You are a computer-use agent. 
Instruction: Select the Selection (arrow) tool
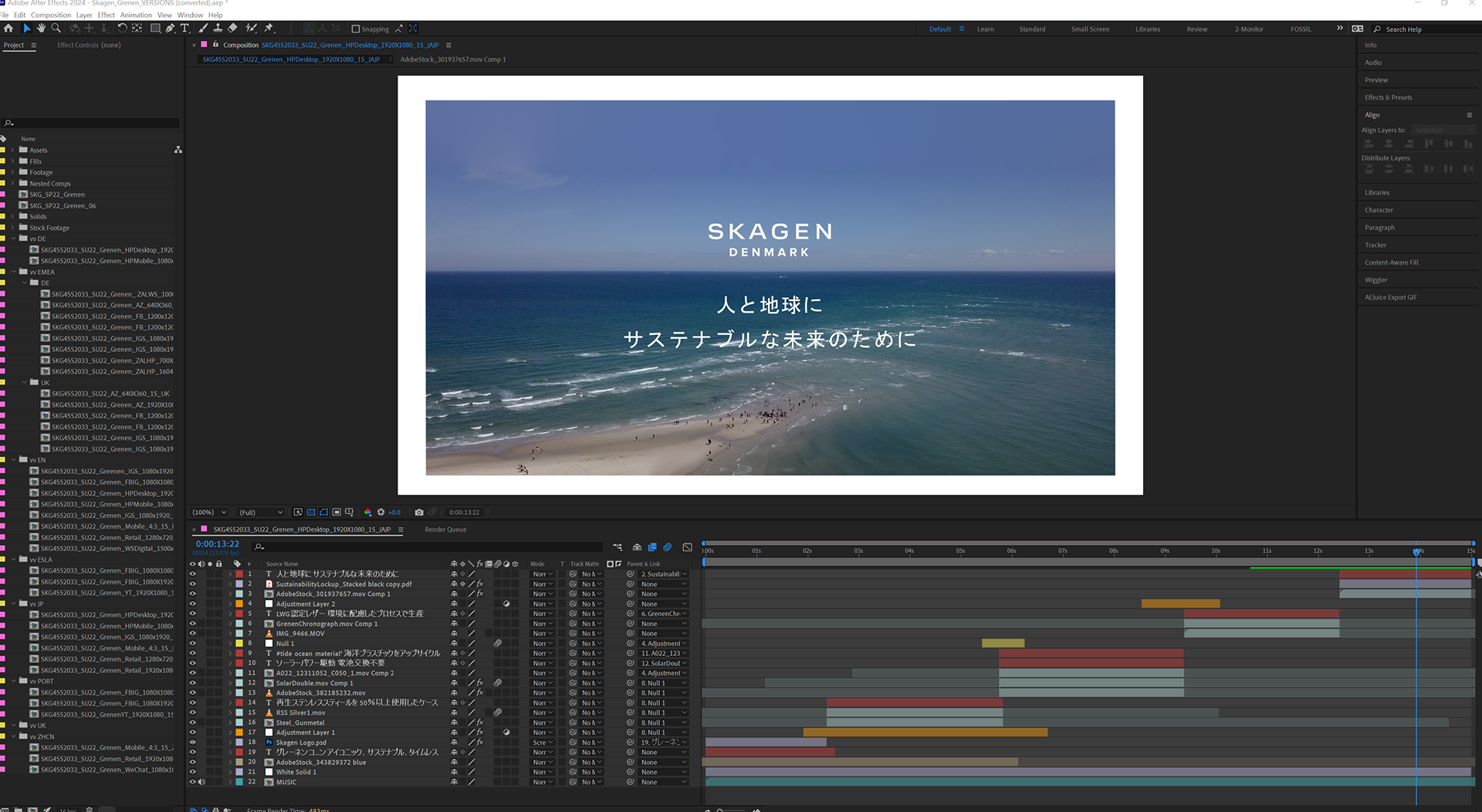click(27, 29)
